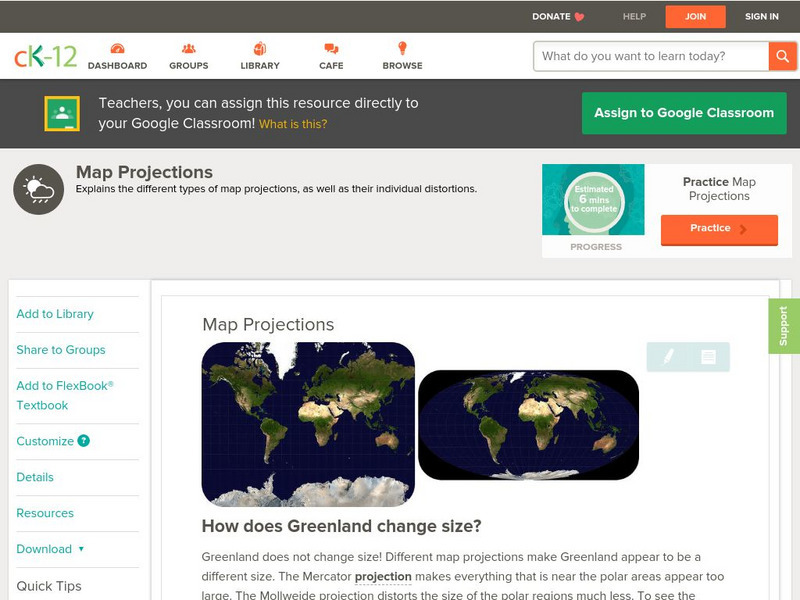Click the 'Quick Tips' sidebar heading

tap(49, 586)
